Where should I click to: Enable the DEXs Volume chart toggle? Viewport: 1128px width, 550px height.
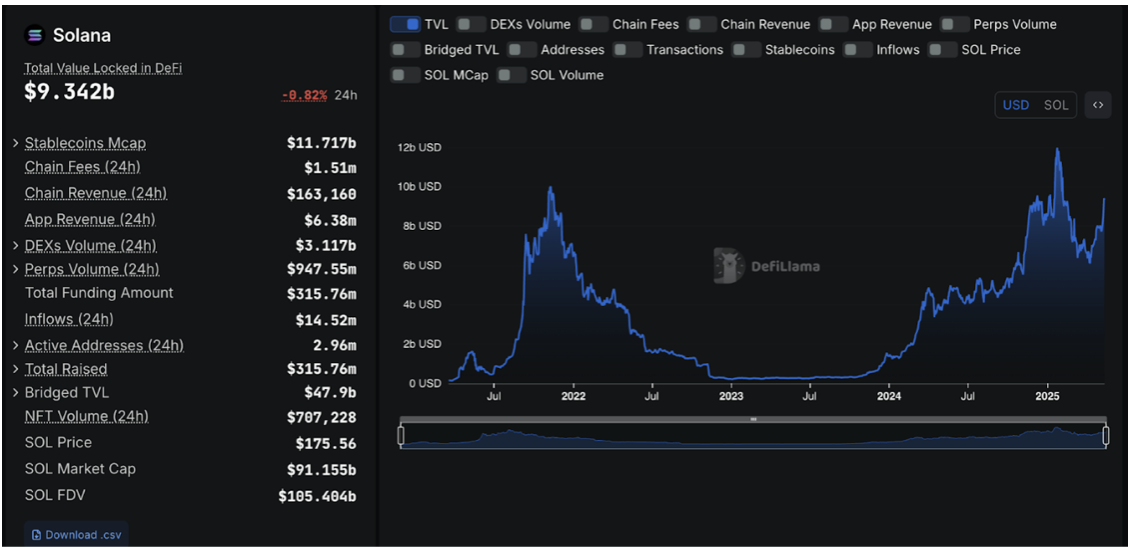[x=471, y=24]
